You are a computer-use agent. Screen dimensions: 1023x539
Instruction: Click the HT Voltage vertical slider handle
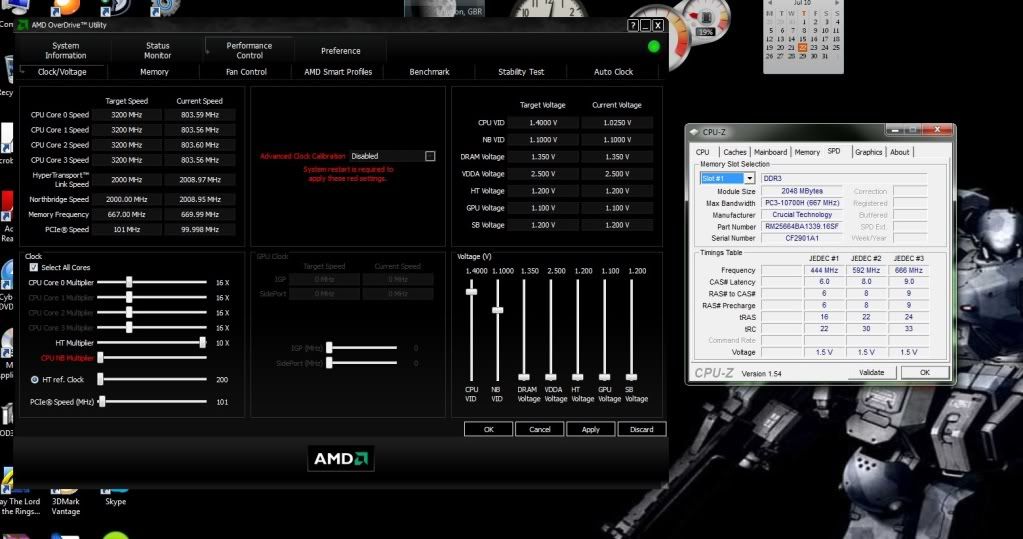(x=577, y=377)
